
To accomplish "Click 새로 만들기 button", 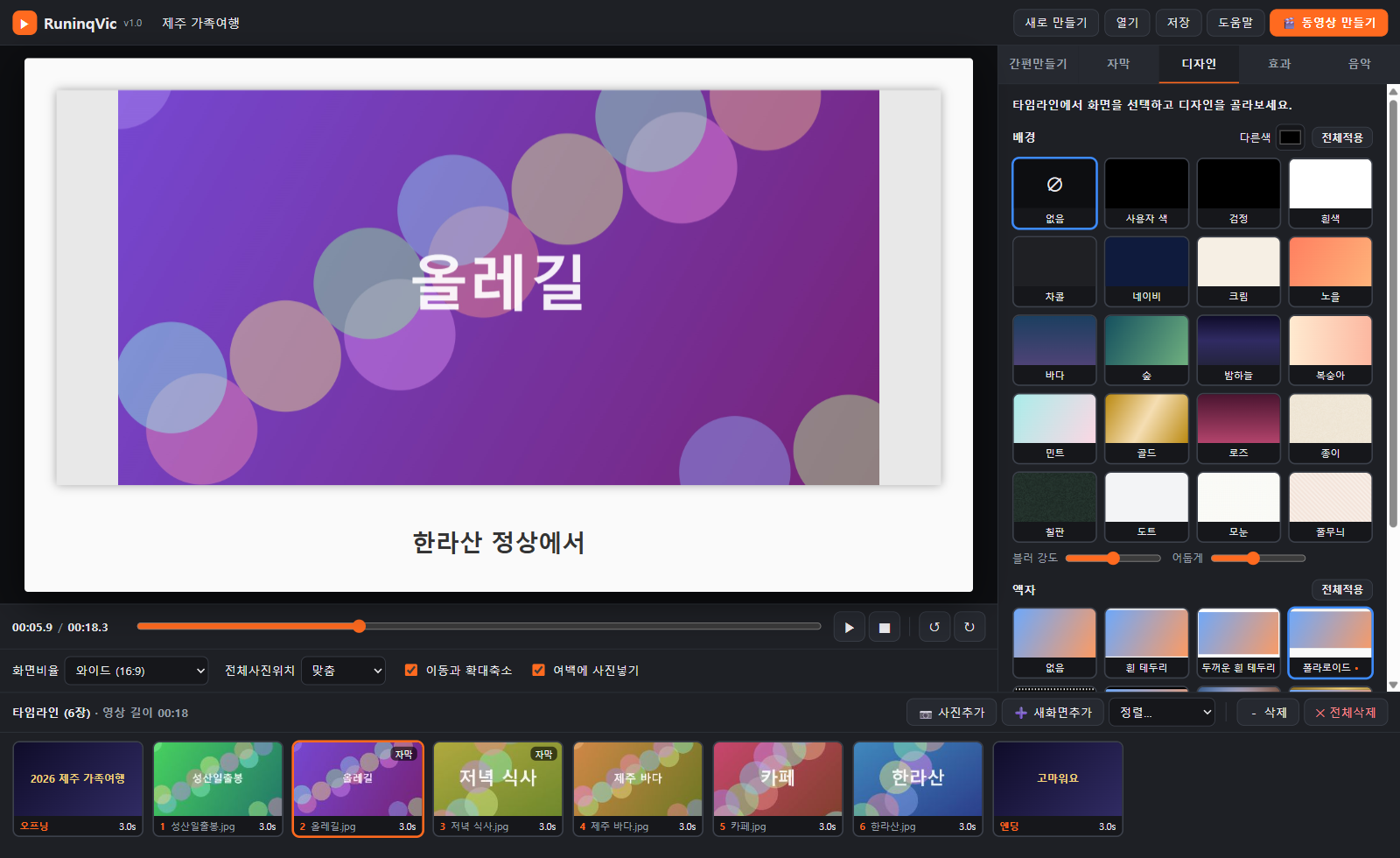I will pos(1056,23).
